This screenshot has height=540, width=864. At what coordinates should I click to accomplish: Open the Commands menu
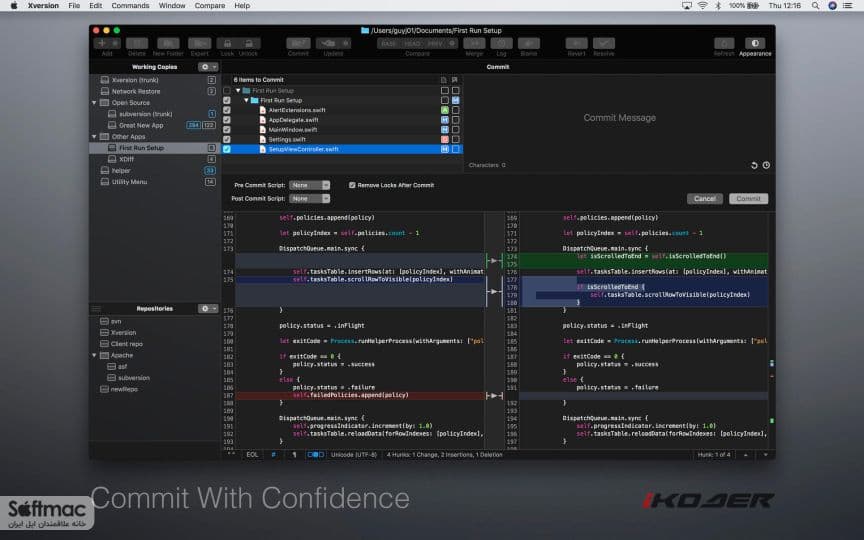(130, 6)
